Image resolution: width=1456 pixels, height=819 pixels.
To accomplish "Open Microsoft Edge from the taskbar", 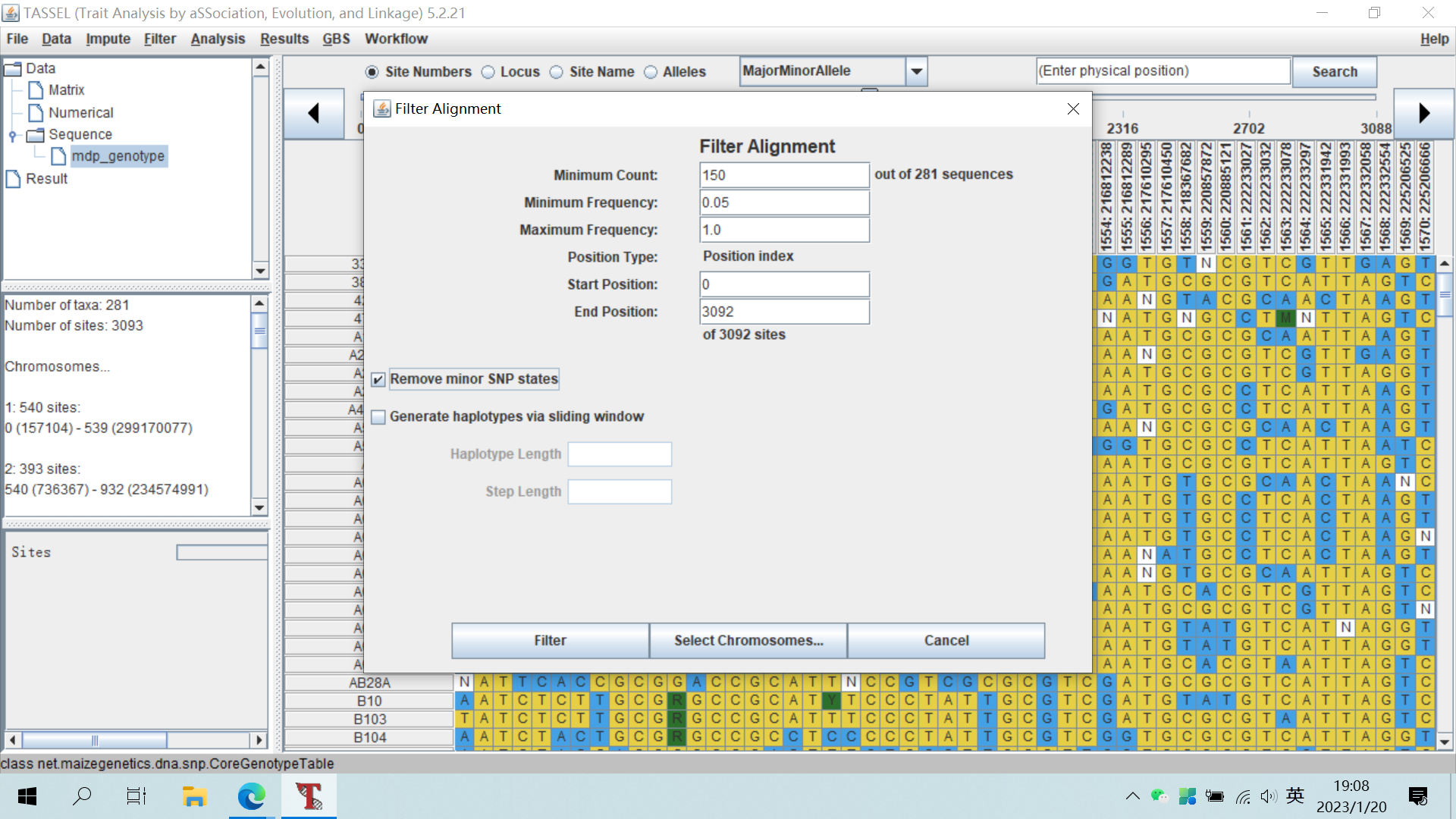I will (251, 795).
